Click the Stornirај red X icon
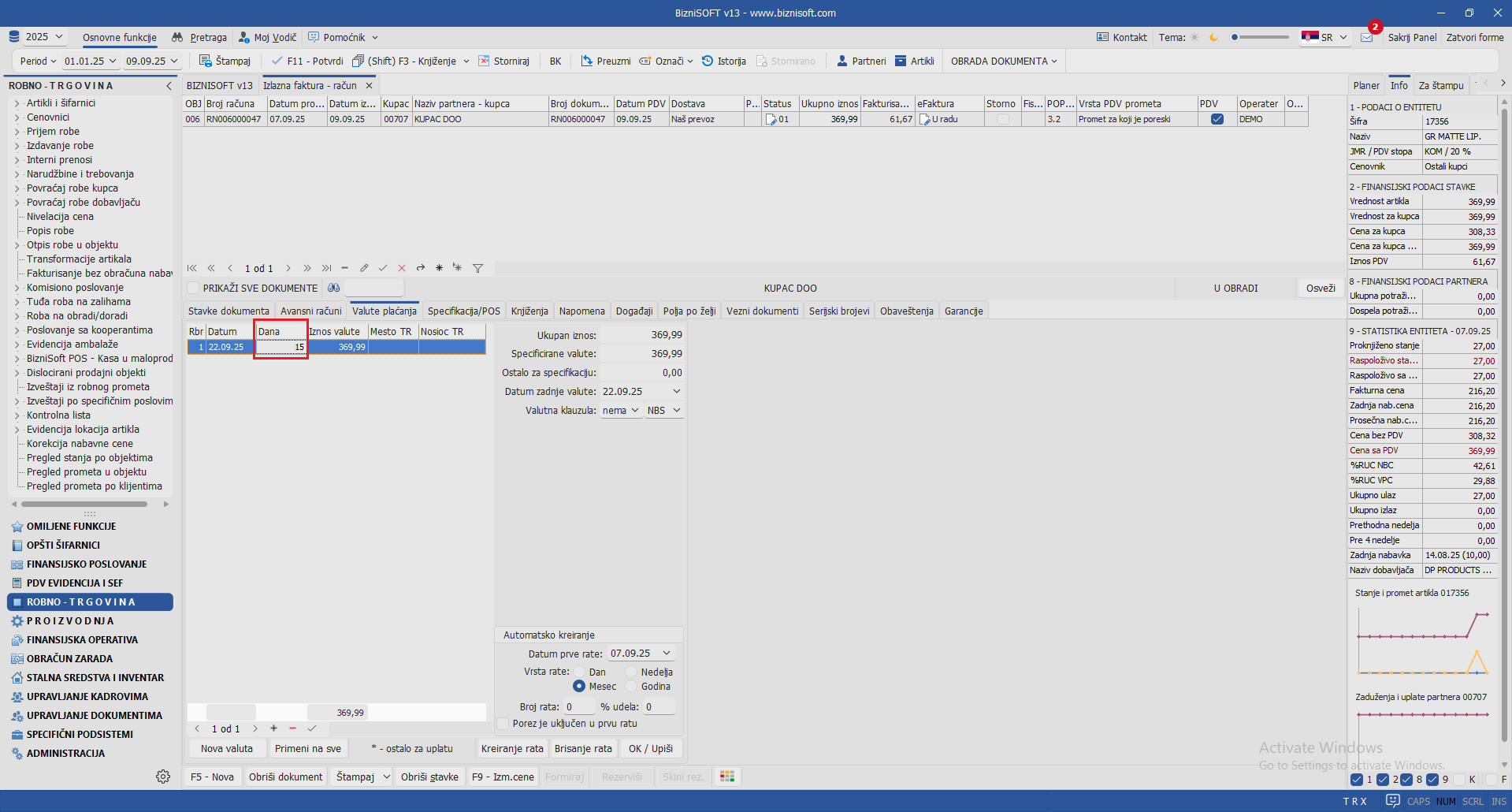This screenshot has width=1512, height=812. pos(484,61)
